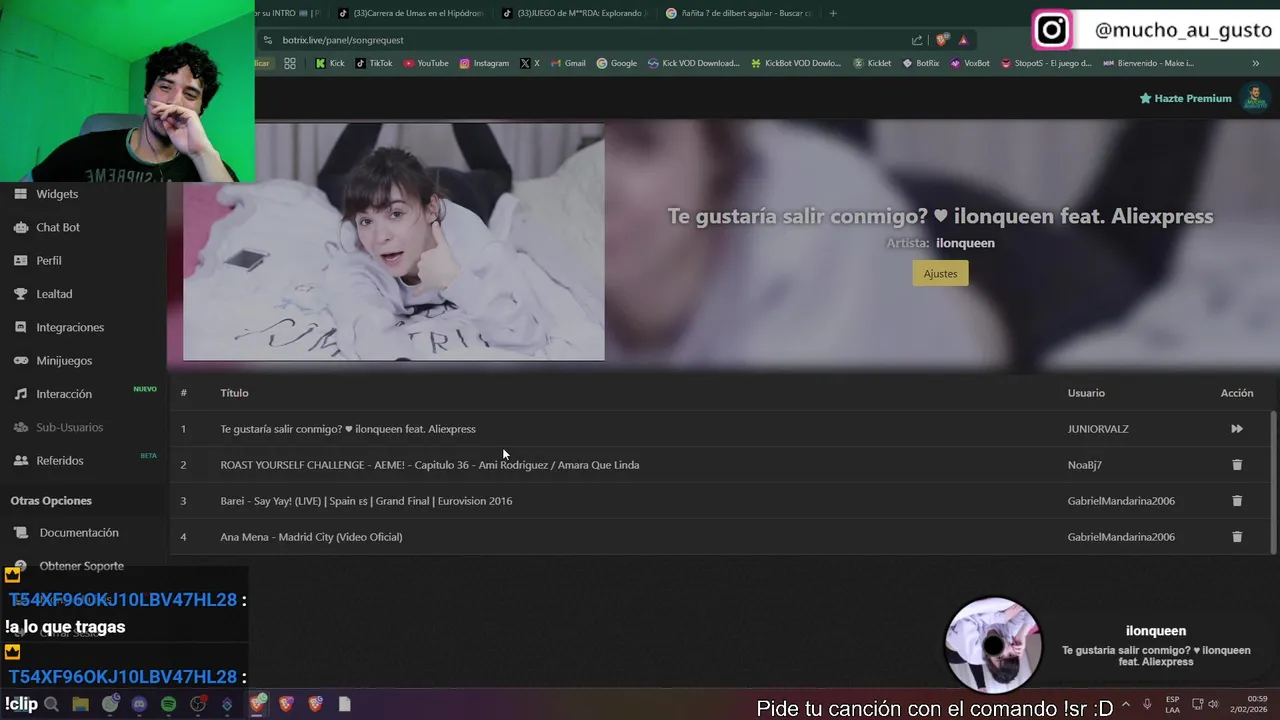This screenshot has height=720, width=1280.
Task: Select song row Te gustaría salir conmigo?
Action: (x=720, y=429)
